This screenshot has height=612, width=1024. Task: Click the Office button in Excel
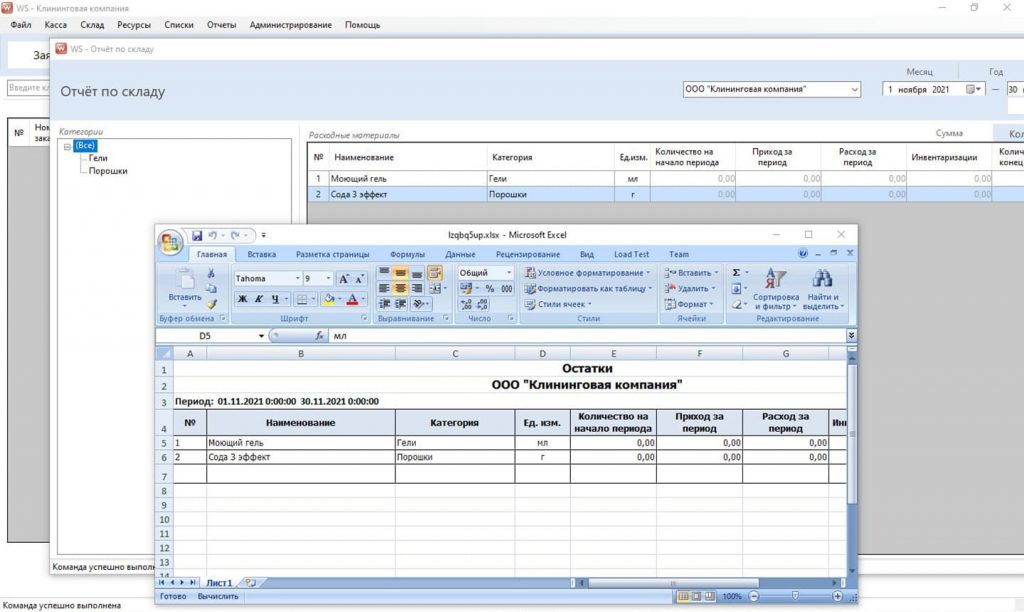170,242
